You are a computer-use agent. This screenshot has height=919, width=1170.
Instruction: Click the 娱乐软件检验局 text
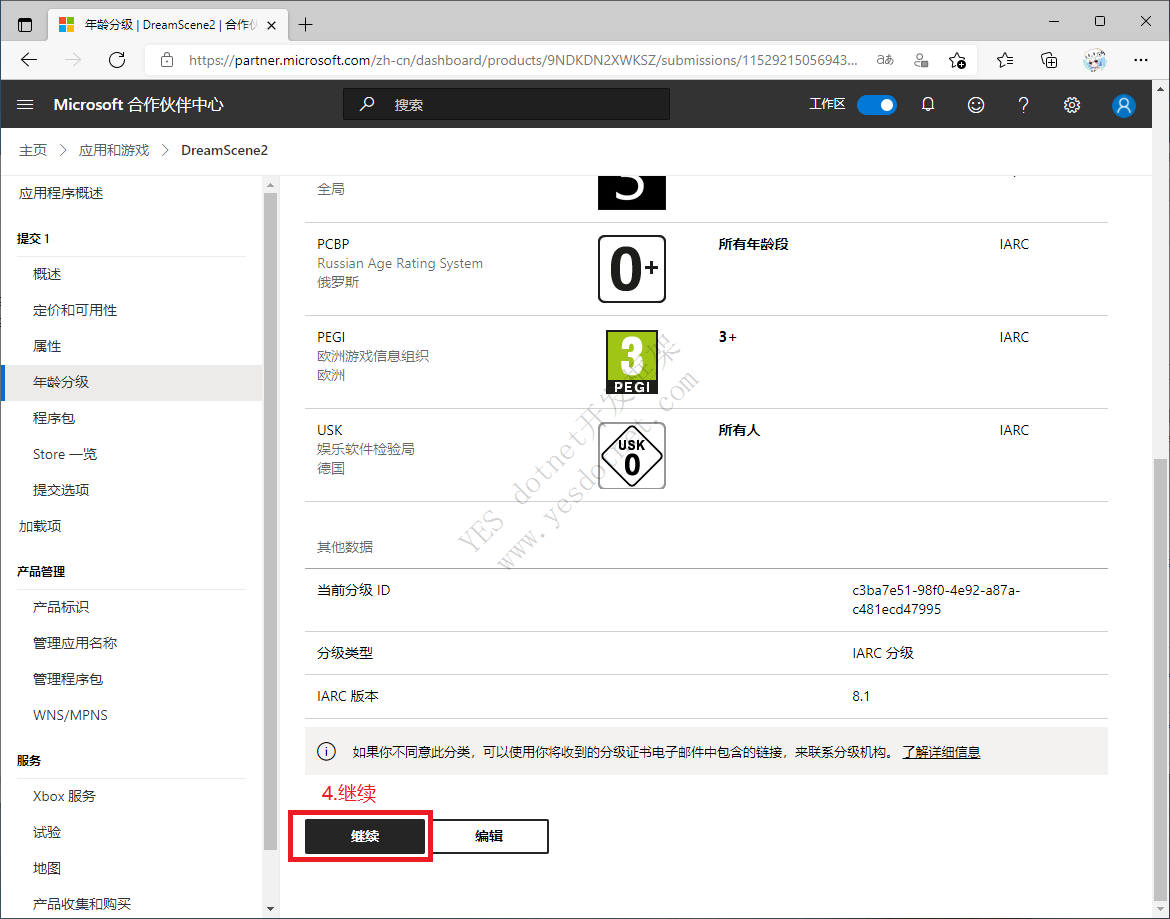[366, 449]
